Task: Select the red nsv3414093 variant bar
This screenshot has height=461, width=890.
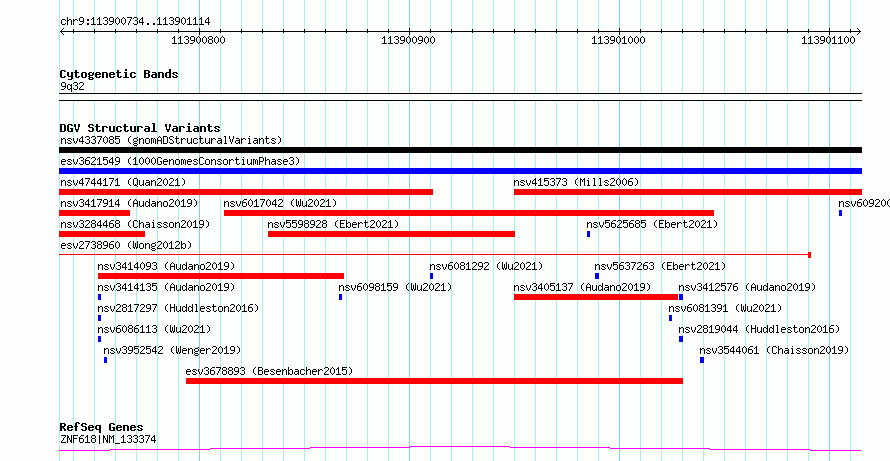Action: coord(221,276)
